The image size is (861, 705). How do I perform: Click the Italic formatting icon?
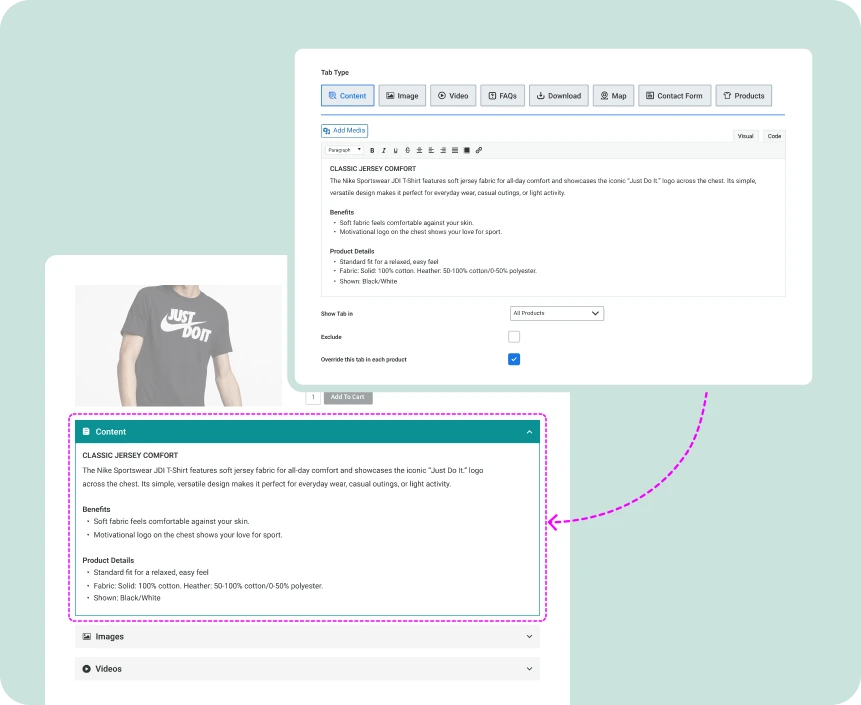click(383, 150)
